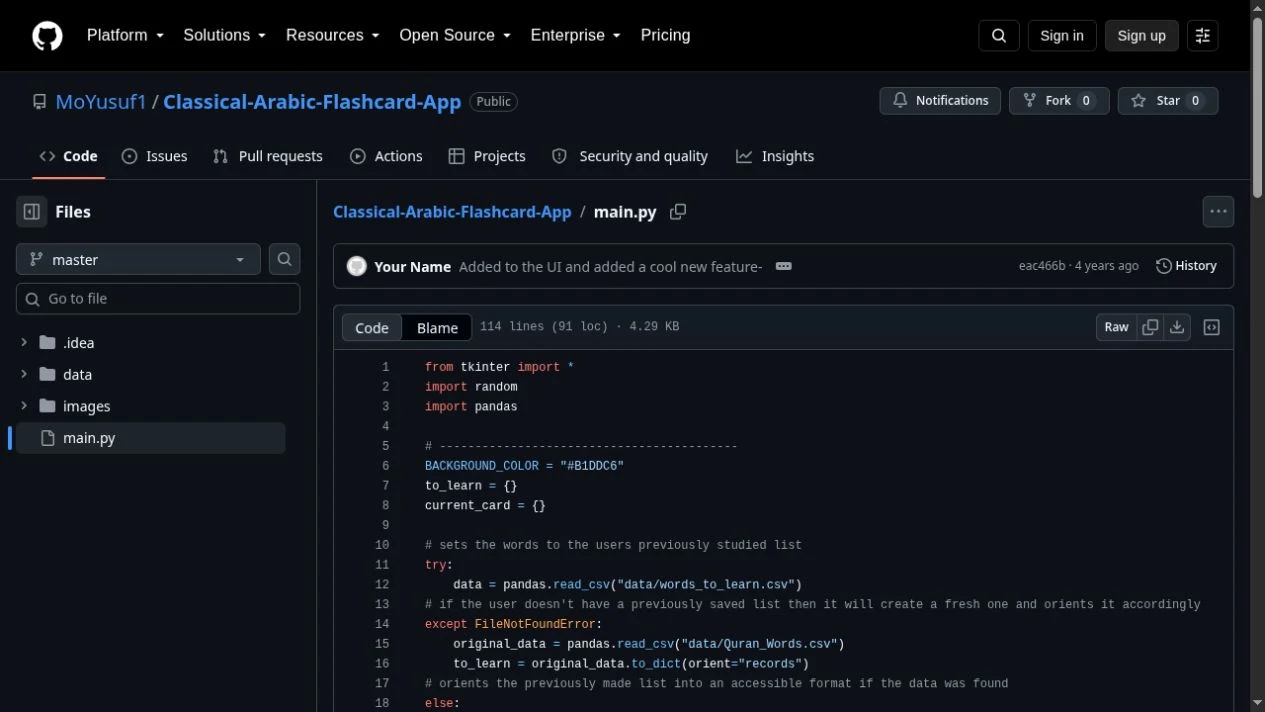This screenshot has height=712, width=1265.
Task: Expand the .idea folder chevron
Action: click(24, 343)
